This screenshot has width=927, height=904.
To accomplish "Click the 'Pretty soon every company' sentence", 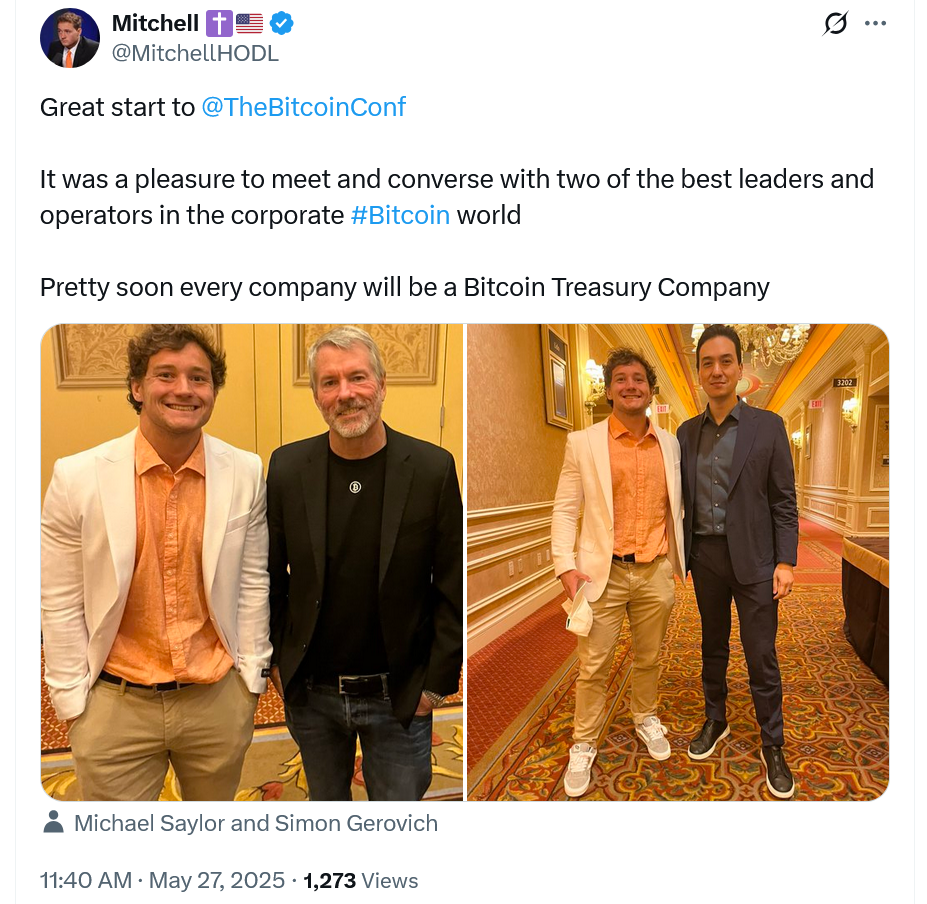I will (x=404, y=287).
